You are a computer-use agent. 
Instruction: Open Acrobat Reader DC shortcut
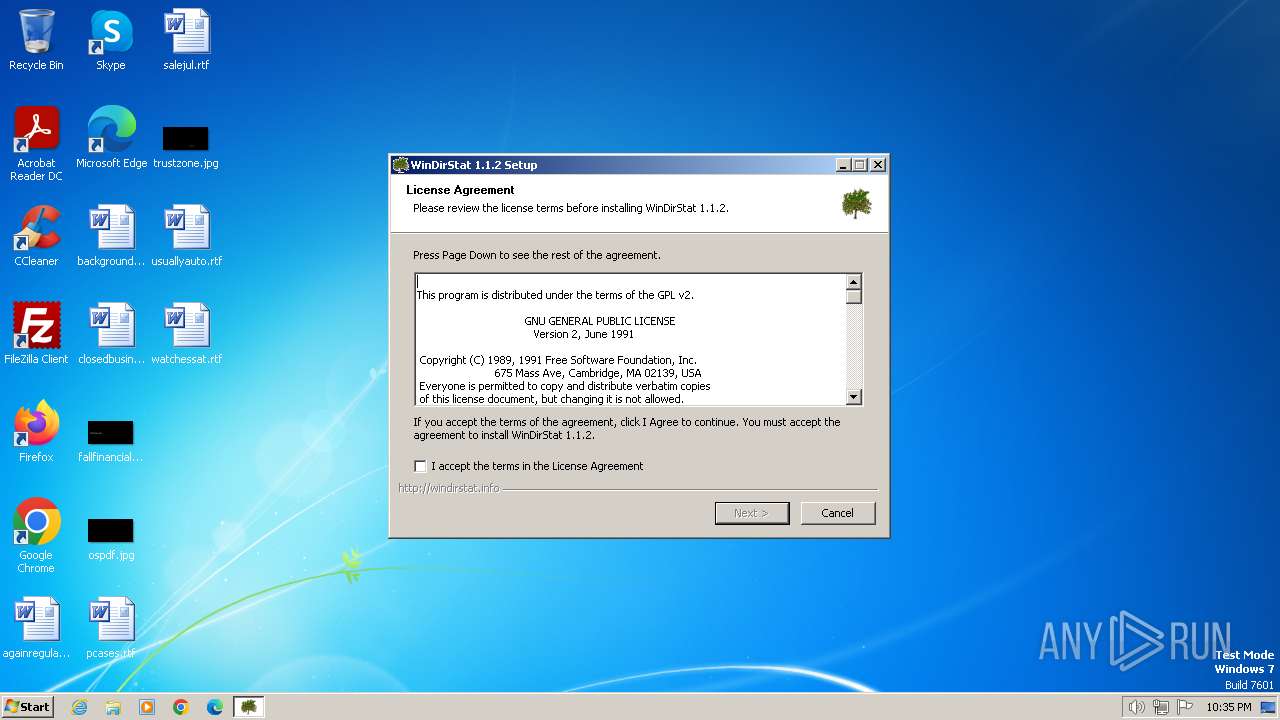tap(36, 144)
